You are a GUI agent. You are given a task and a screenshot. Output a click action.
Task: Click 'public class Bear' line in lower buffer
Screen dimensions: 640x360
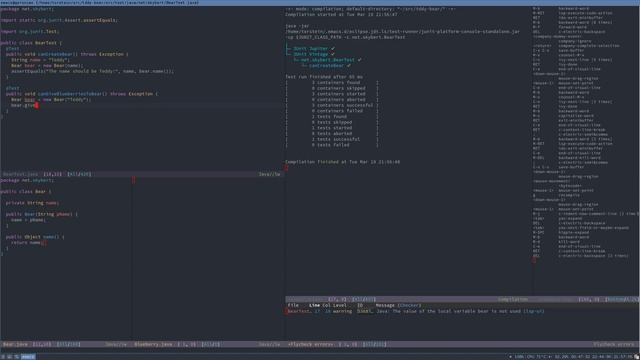(26, 191)
